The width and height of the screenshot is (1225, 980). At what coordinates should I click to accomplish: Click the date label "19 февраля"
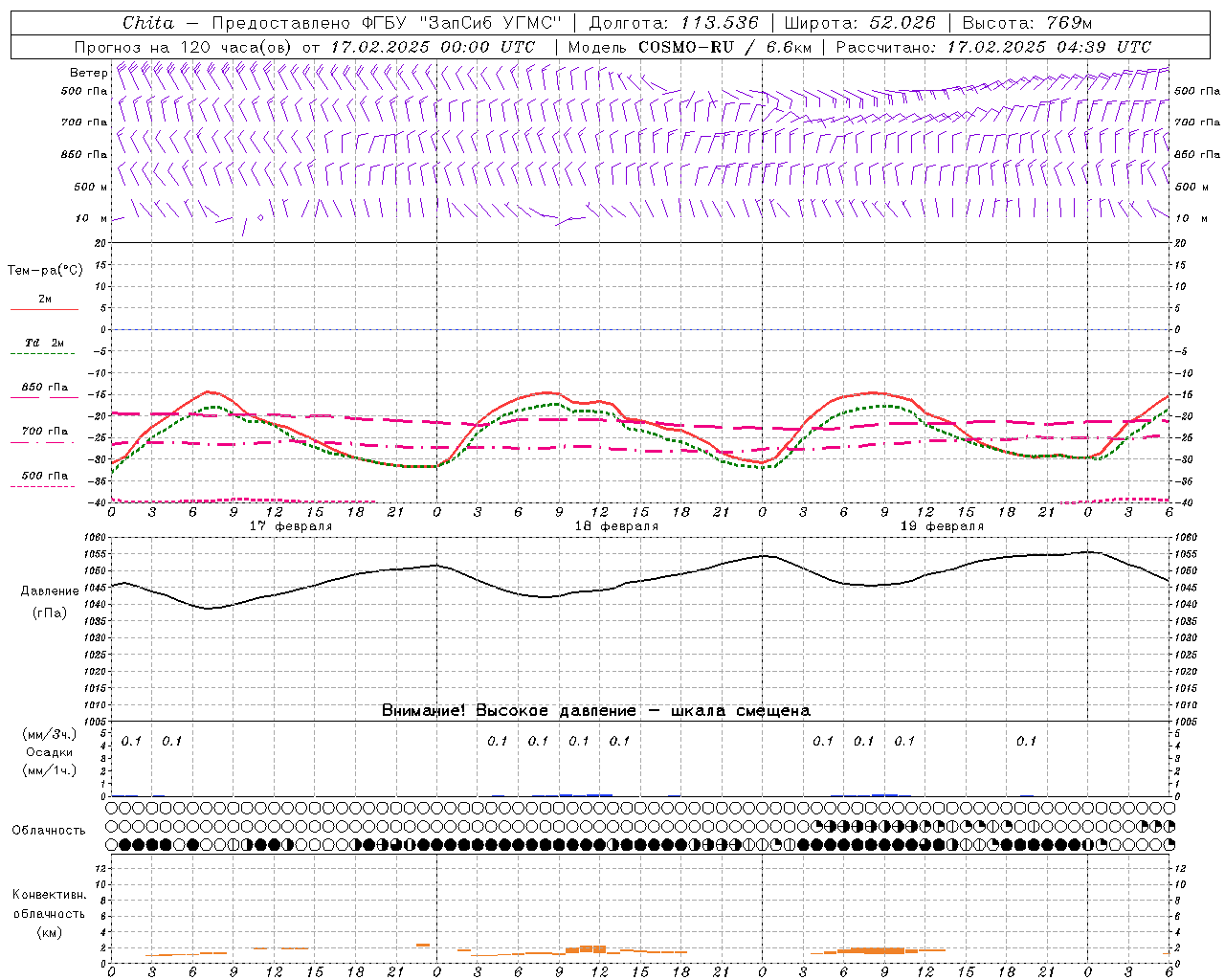tap(942, 526)
